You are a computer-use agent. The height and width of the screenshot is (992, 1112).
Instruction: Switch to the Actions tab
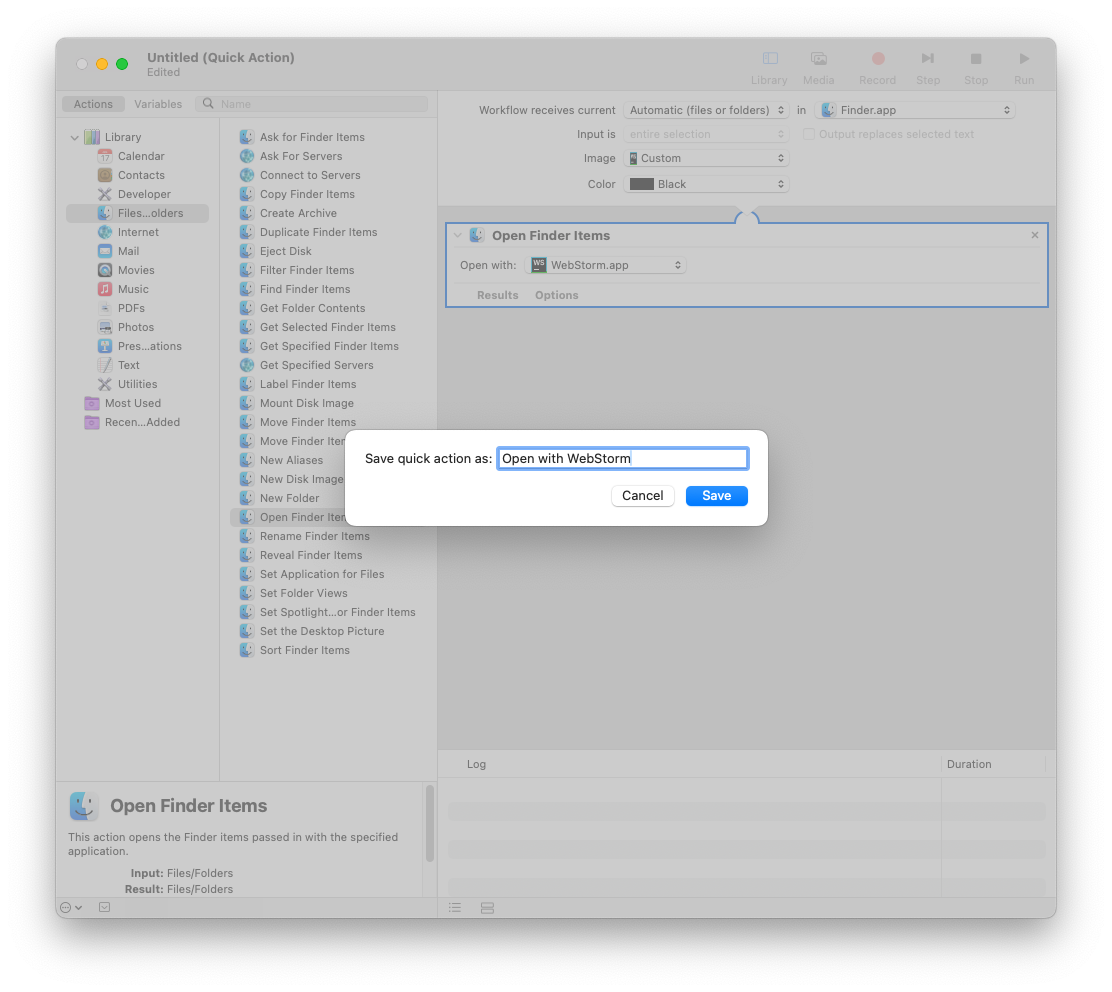tap(94, 104)
